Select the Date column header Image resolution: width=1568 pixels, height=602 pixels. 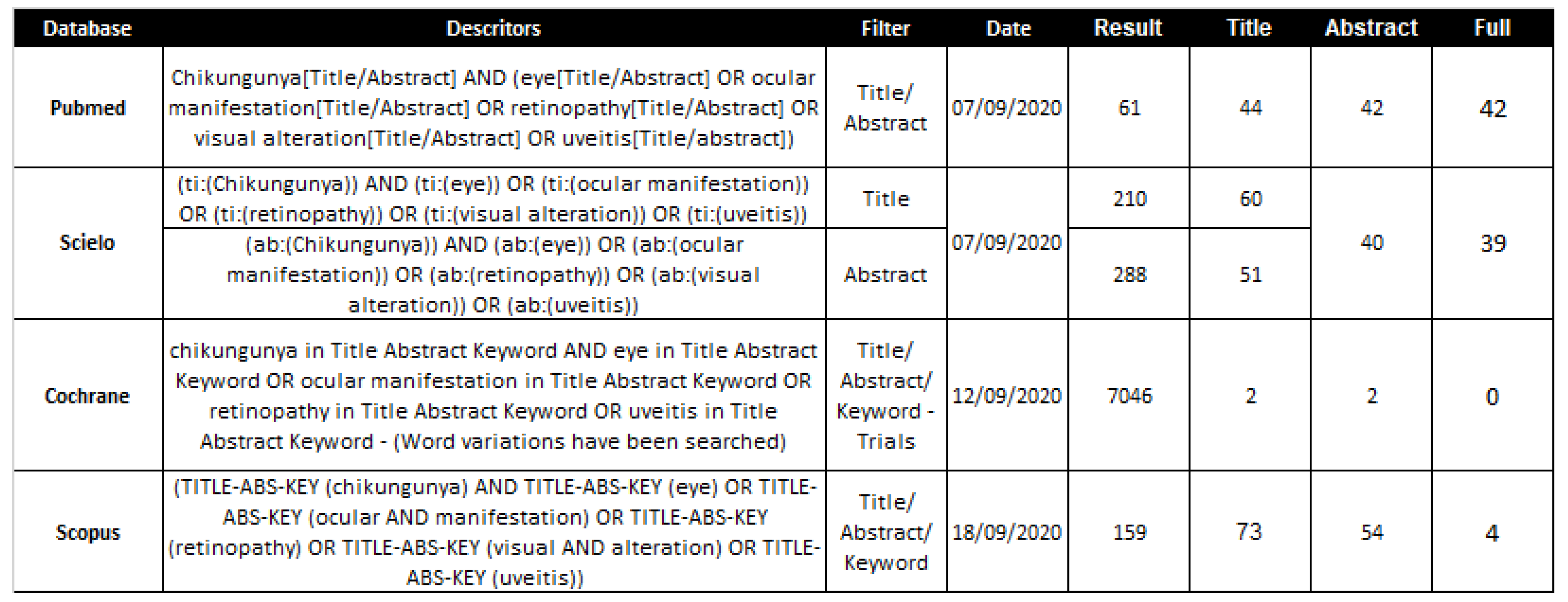(1008, 29)
